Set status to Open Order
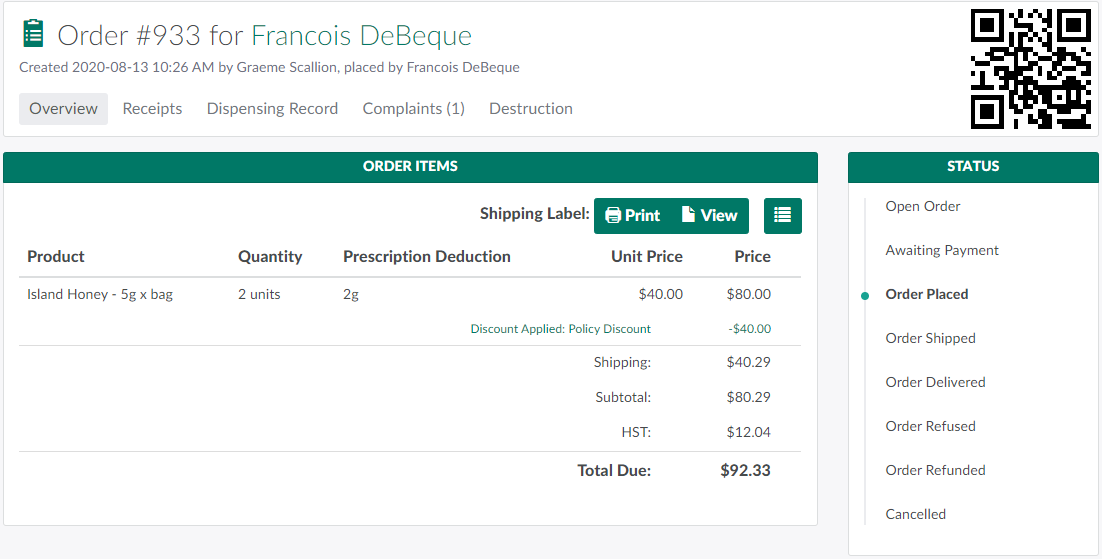This screenshot has height=559, width=1102. [x=922, y=207]
